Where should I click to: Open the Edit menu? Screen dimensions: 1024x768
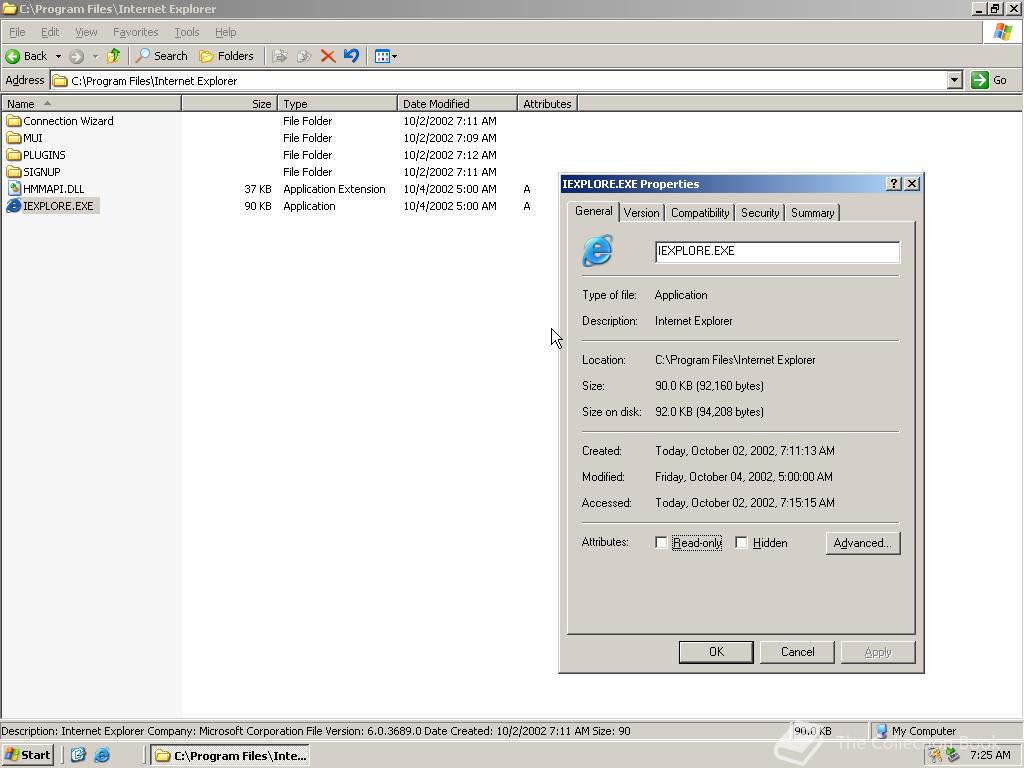50,32
